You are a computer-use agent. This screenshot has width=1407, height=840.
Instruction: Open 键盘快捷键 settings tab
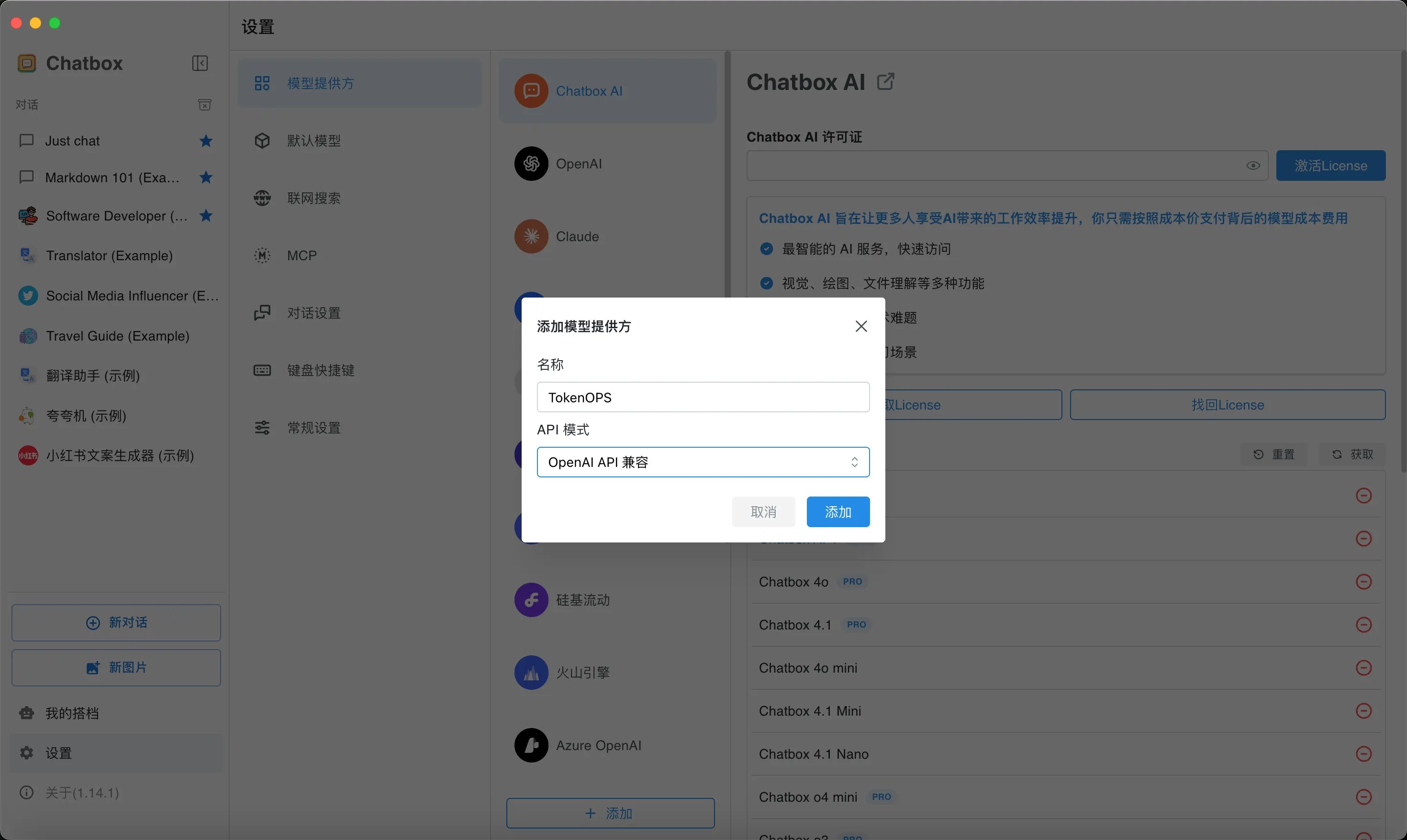coord(359,370)
